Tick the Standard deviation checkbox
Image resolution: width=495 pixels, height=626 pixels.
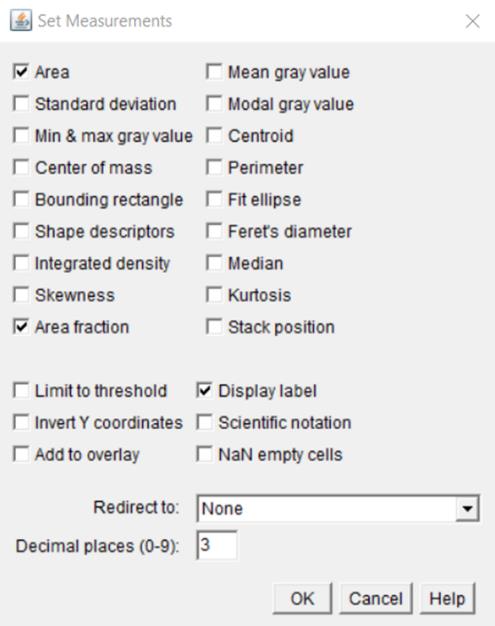click(x=21, y=104)
